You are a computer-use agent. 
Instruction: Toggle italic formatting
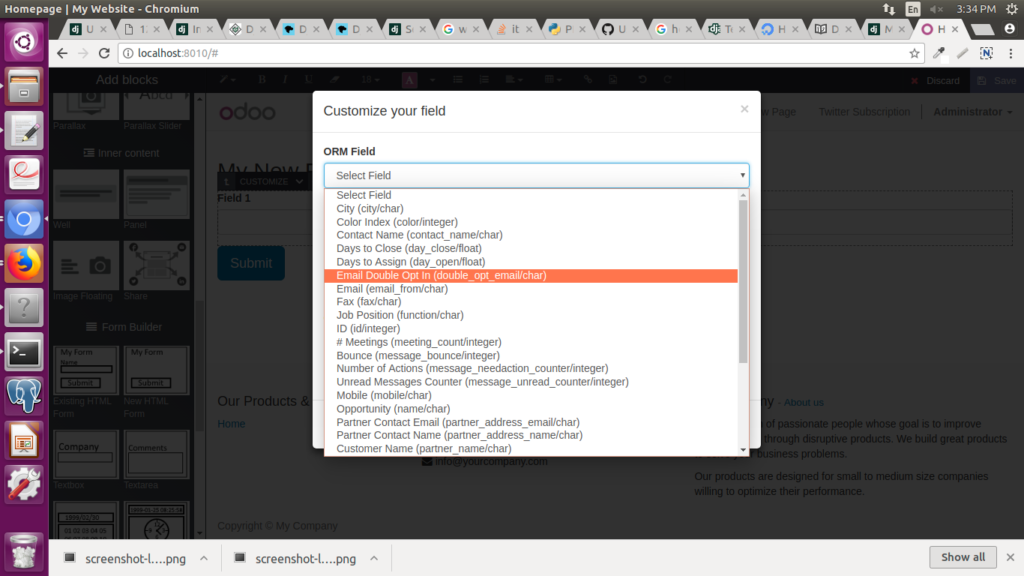(x=284, y=79)
